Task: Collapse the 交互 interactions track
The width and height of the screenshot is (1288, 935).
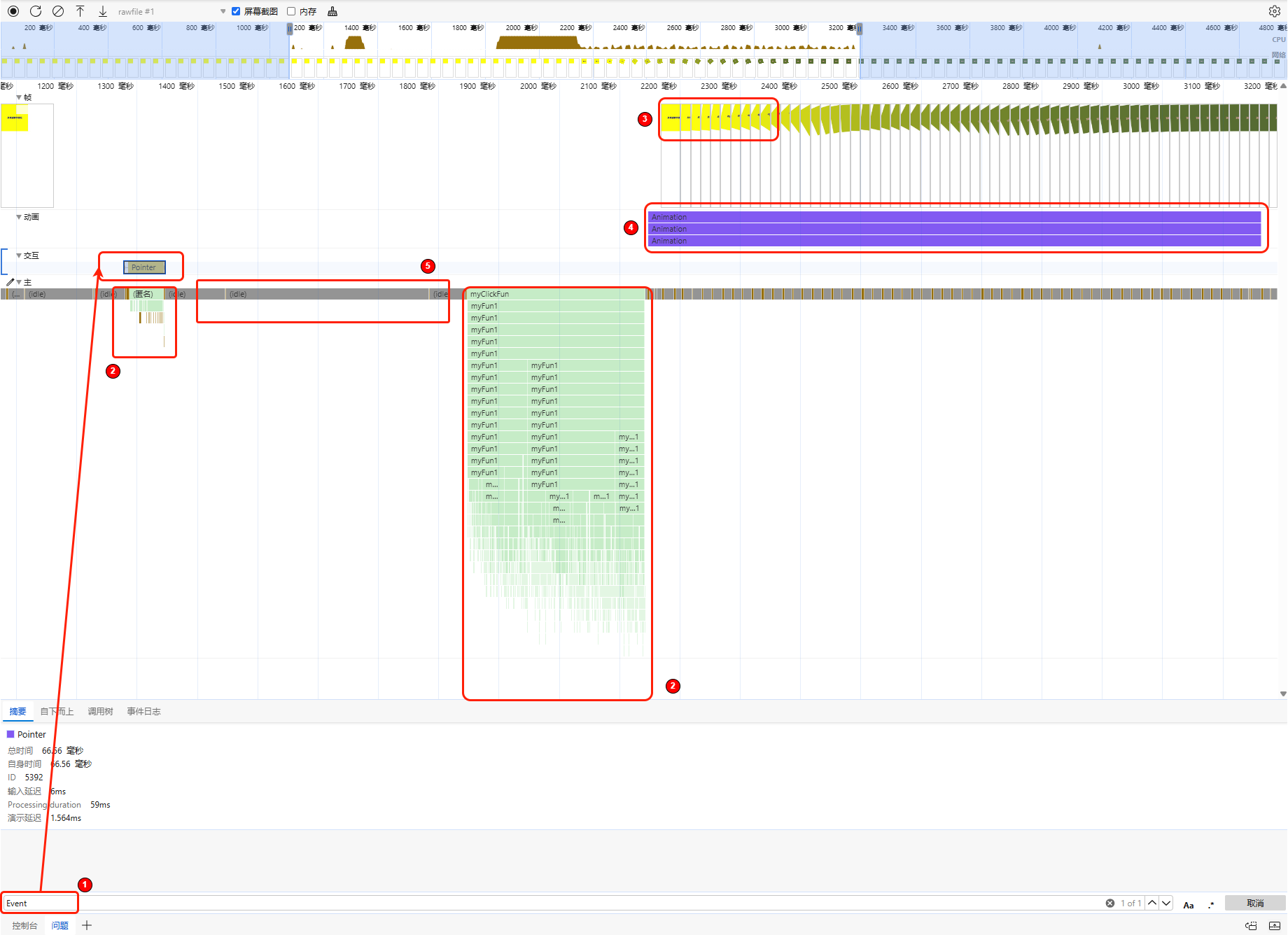Action: pos(19,255)
